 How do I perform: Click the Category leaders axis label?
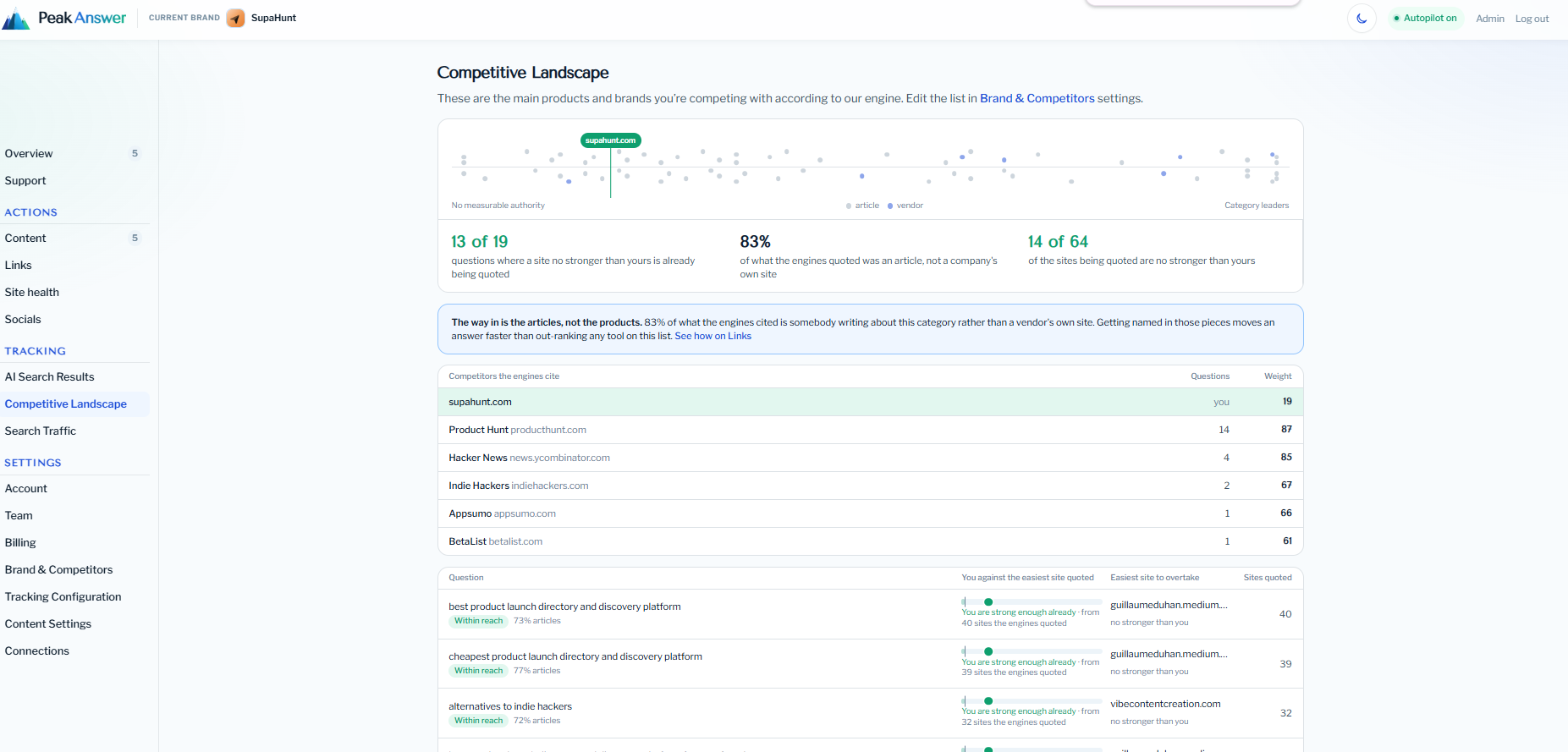[x=1257, y=206]
